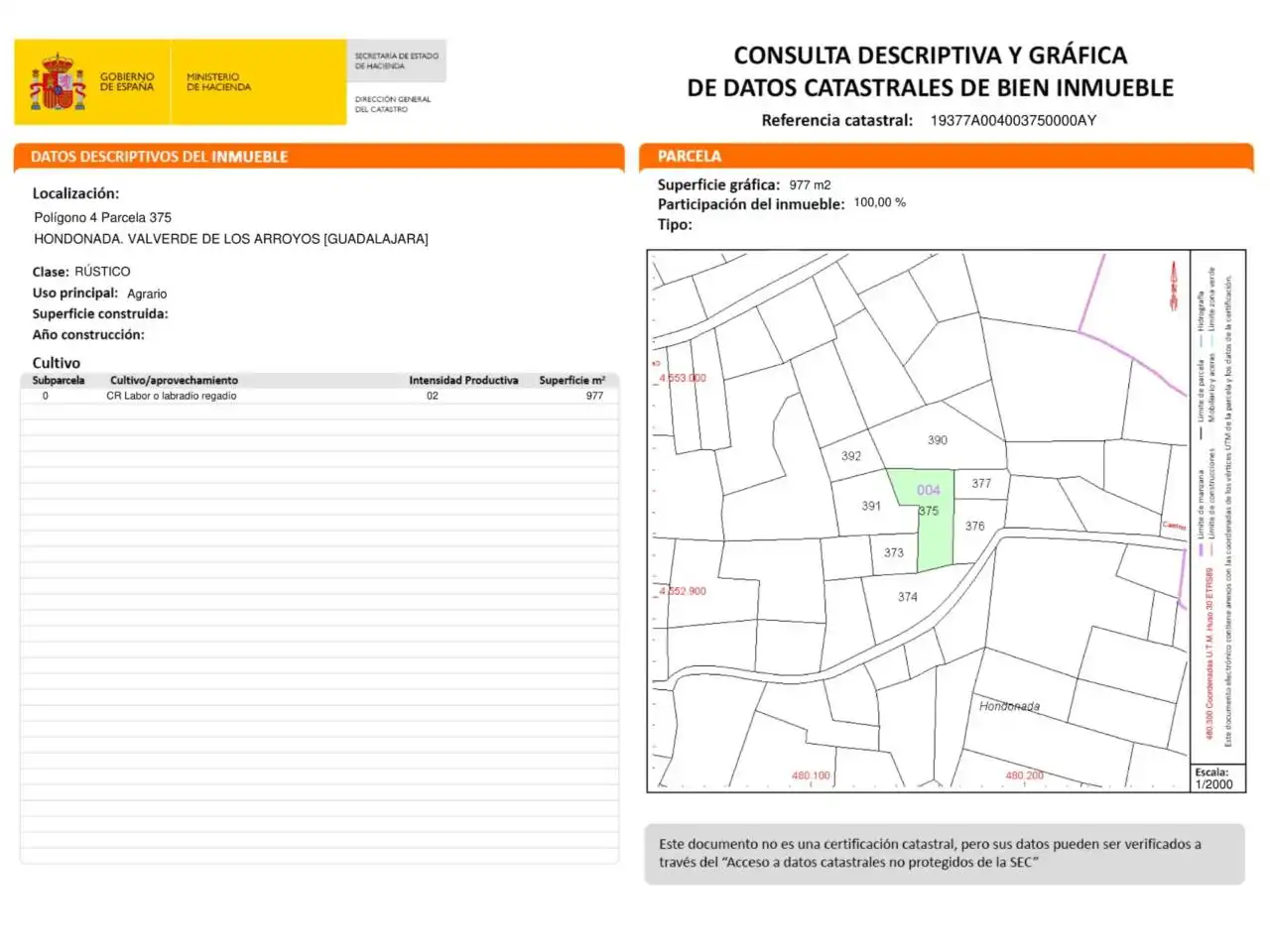Viewport: 1270px width, 952px height.
Task: Click parcel number 374 on the map
Action: [x=908, y=597]
